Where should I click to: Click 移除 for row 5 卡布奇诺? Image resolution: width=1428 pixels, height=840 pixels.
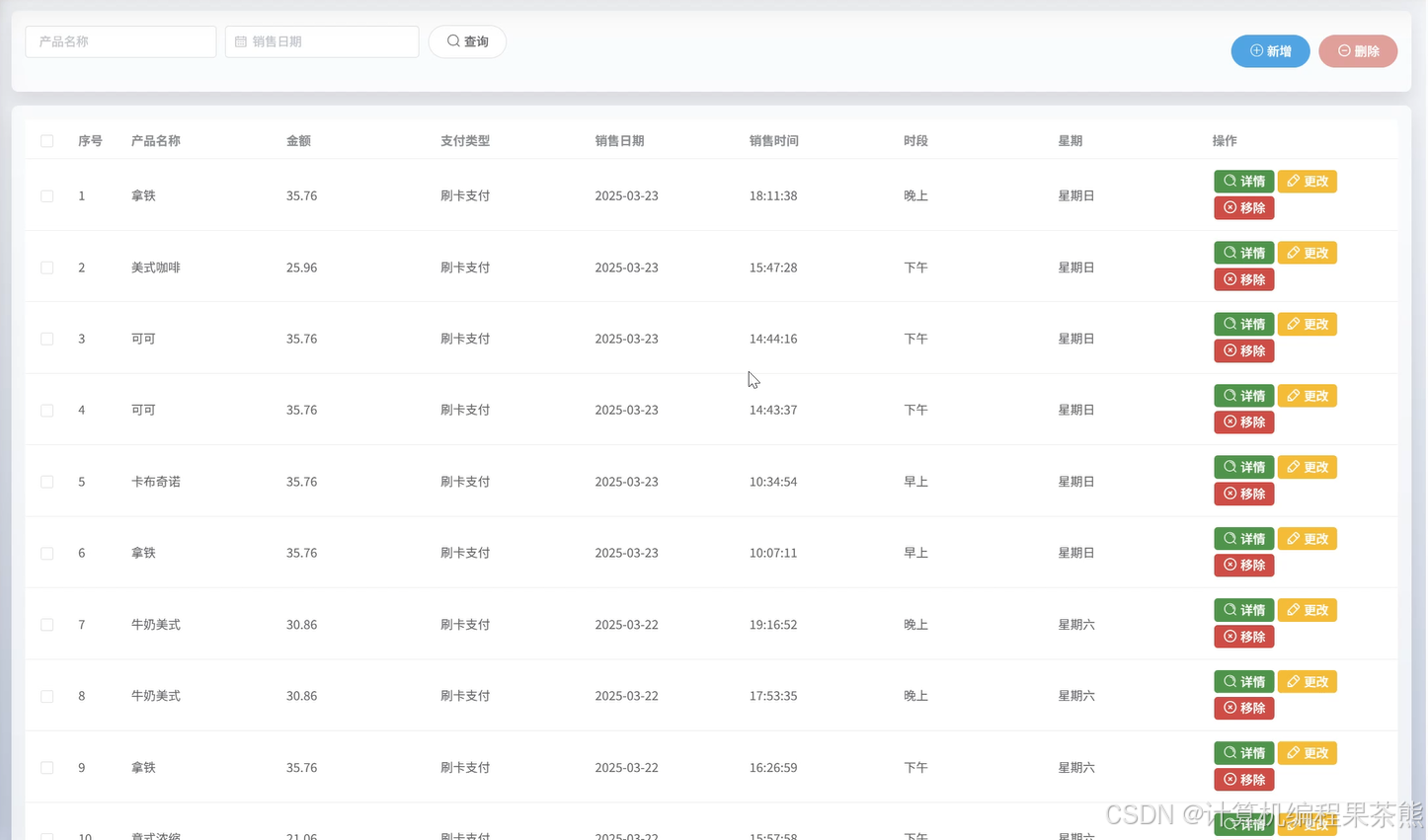coord(1243,494)
